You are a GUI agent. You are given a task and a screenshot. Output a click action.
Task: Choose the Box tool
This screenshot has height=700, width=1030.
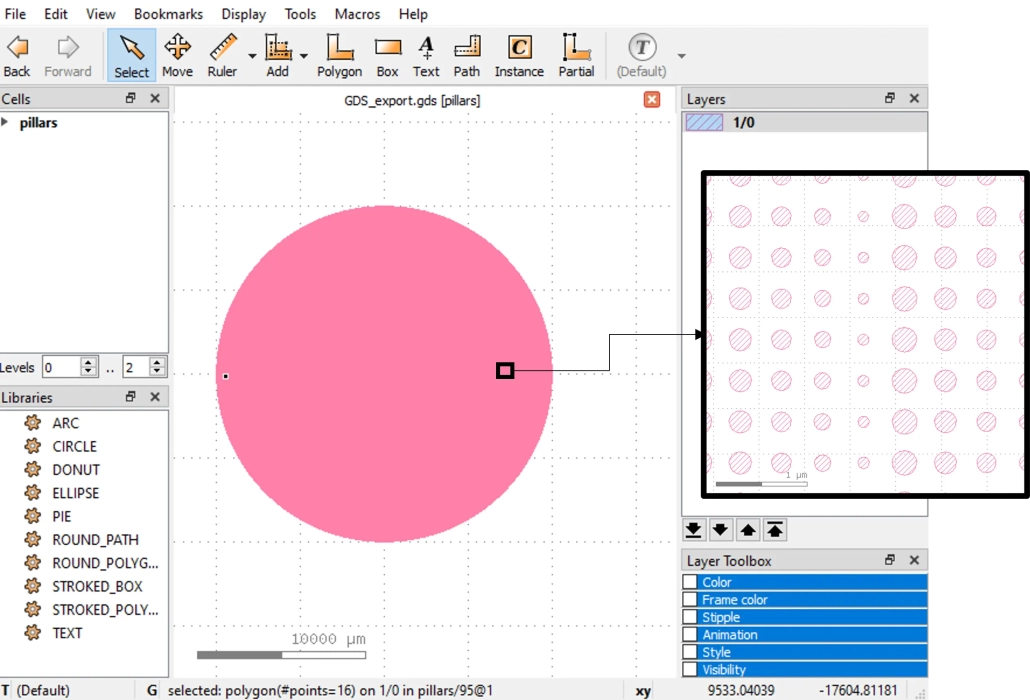click(388, 55)
